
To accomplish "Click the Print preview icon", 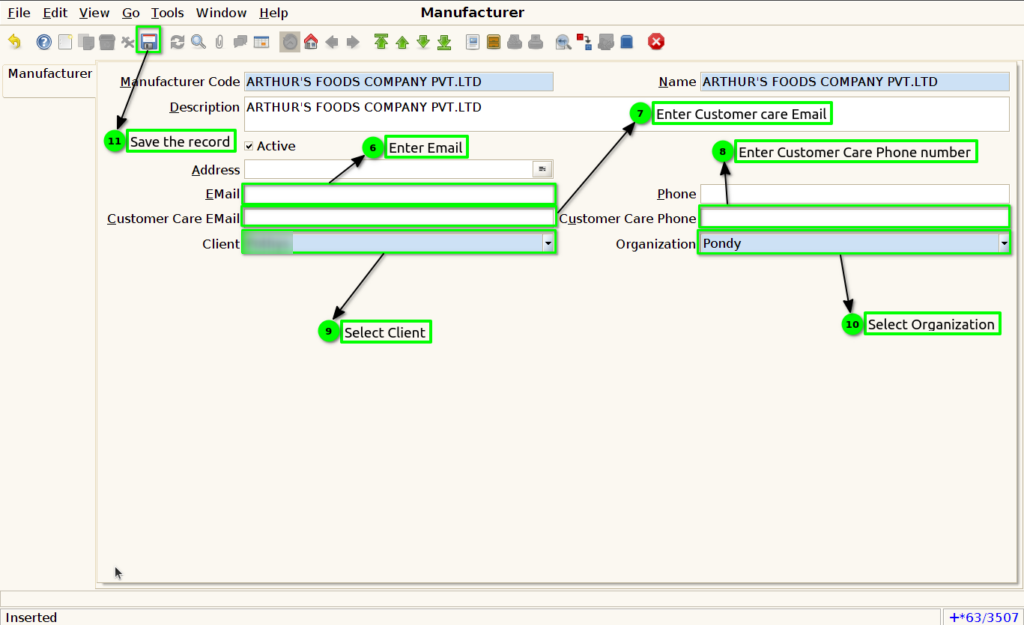I will coord(515,42).
